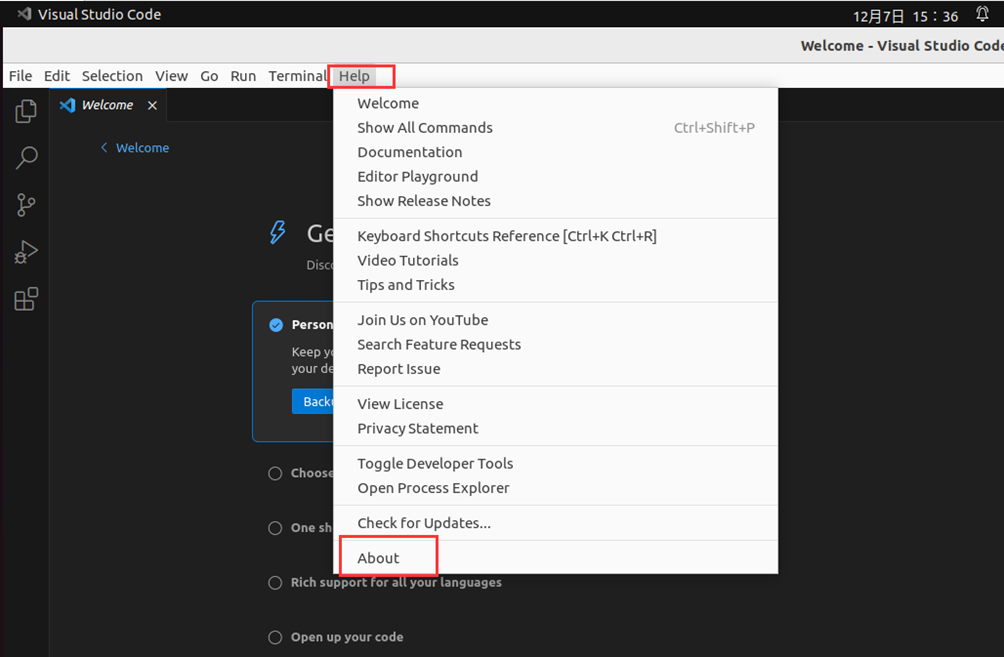Open the Run menu
The height and width of the screenshot is (657, 1004).
tap(243, 76)
